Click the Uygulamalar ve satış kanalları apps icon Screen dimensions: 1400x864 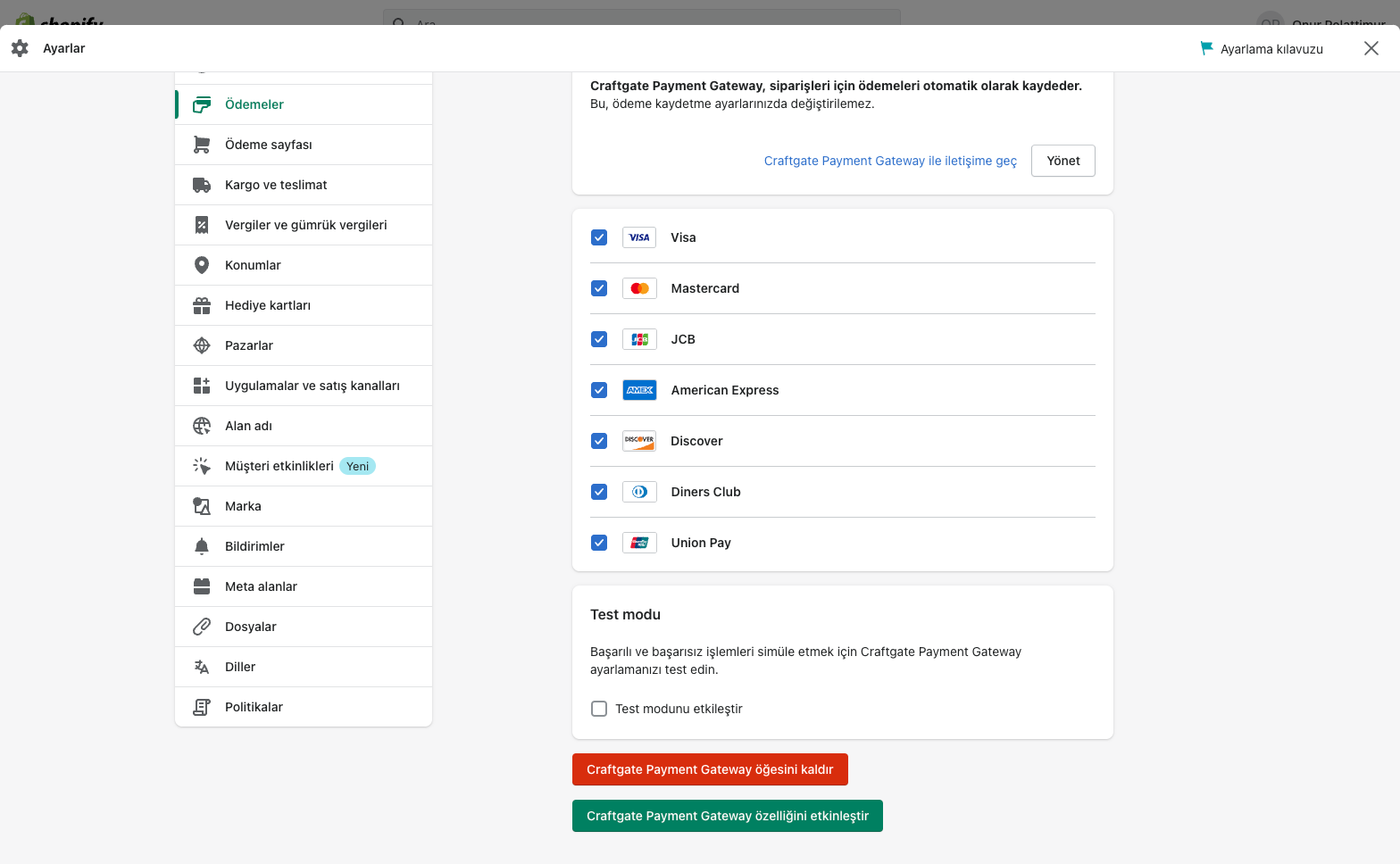tap(202, 386)
